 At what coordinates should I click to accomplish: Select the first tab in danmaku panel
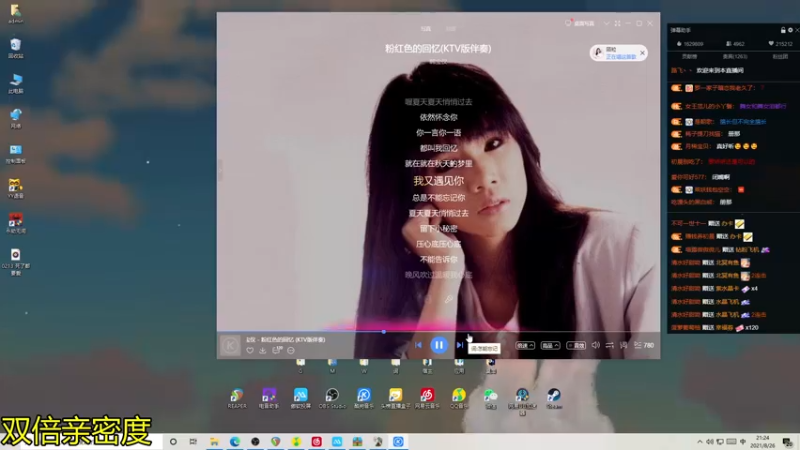(689, 57)
